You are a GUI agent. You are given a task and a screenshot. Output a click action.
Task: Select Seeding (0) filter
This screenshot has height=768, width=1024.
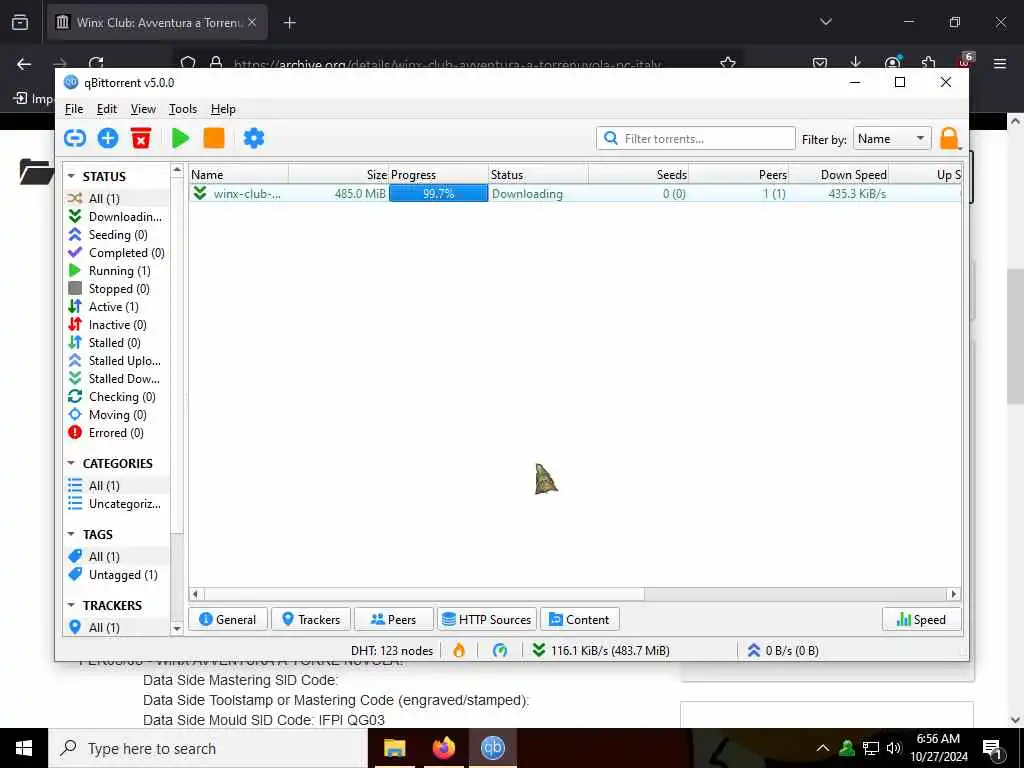(x=116, y=234)
